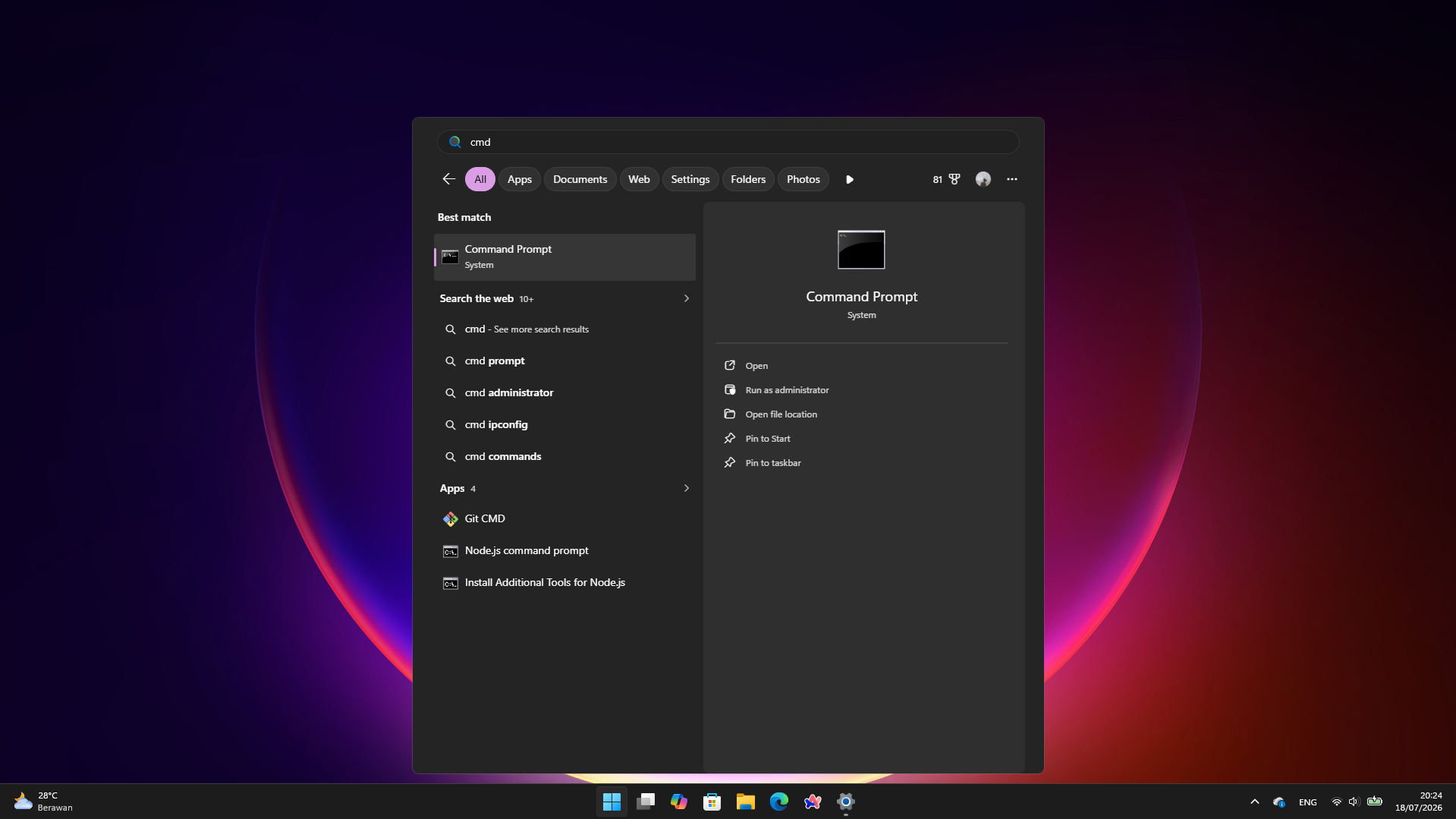Click the search input field with cmd
This screenshot has height=819, width=1456.
pos(728,142)
